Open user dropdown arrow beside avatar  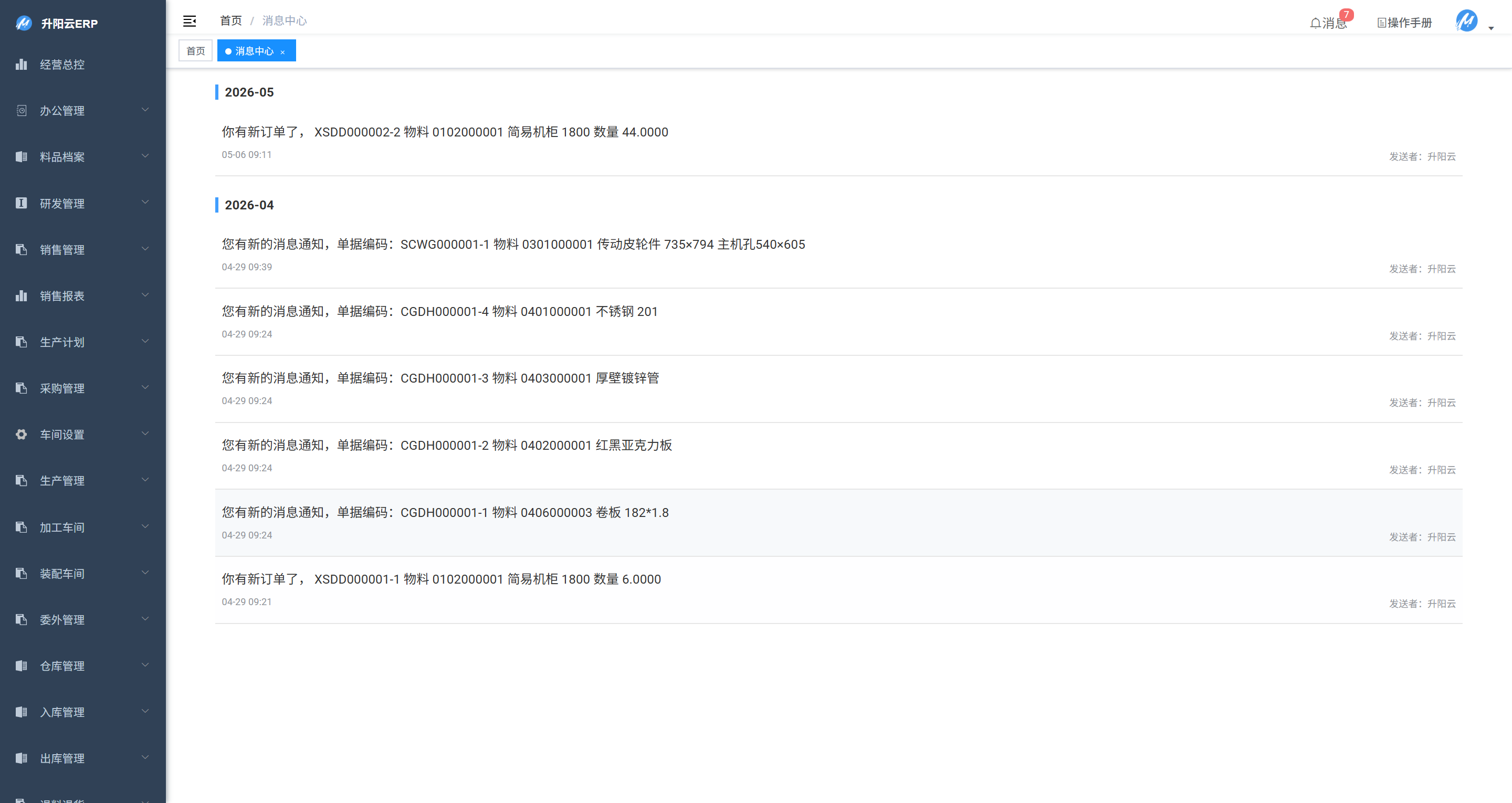click(x=1491, y=28)
